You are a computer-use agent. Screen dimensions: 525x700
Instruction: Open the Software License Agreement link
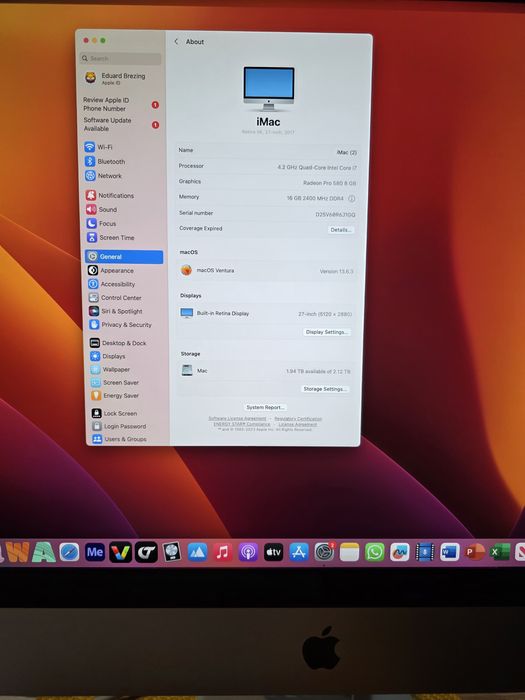(237, 419)
